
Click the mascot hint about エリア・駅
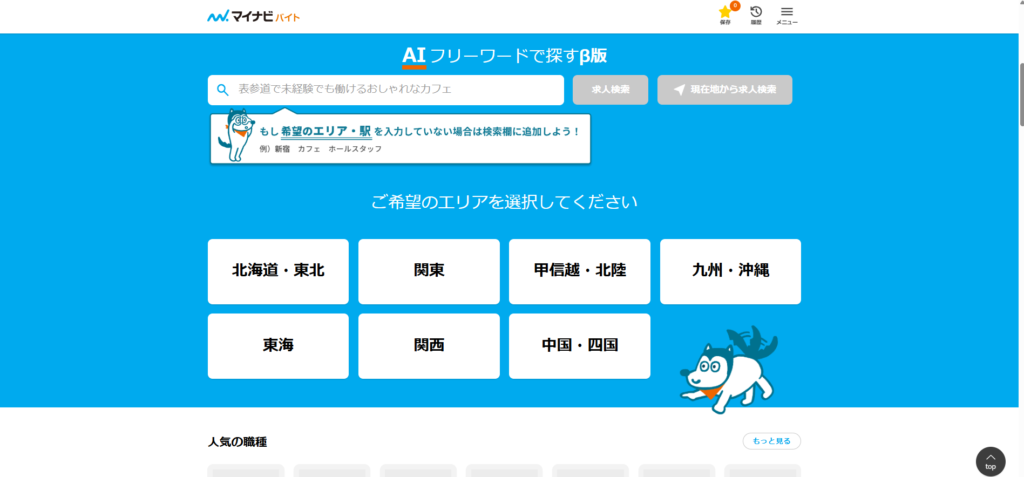click(x=400, y=138)
